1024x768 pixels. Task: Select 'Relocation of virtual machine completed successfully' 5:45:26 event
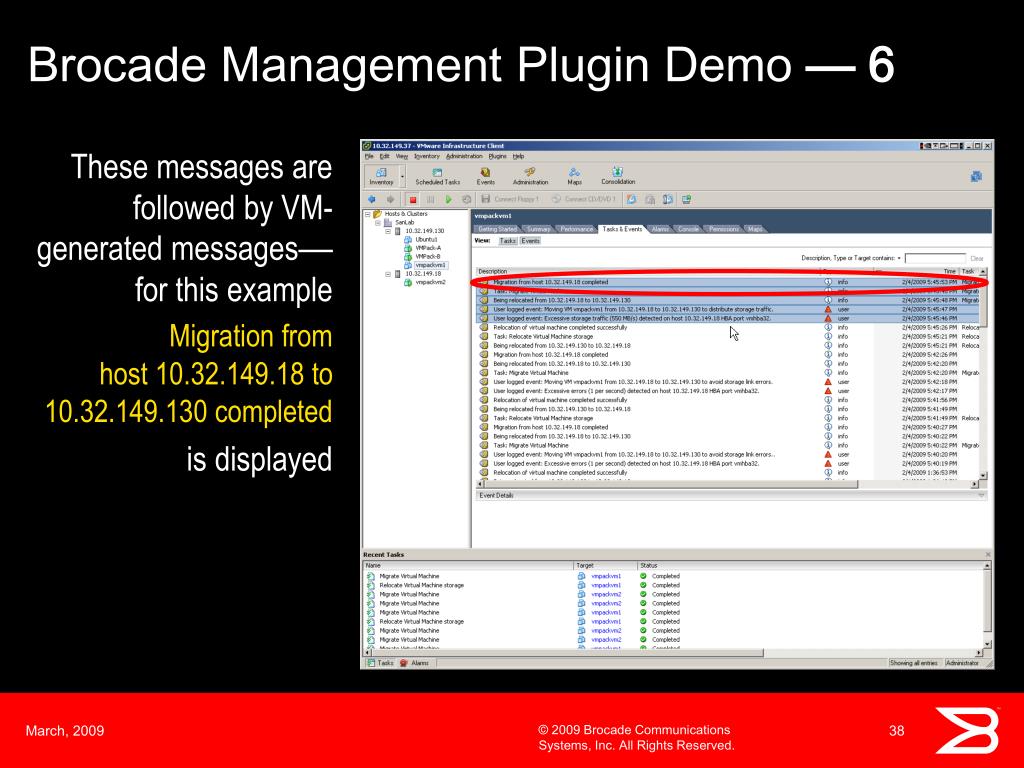pos(728,328)
